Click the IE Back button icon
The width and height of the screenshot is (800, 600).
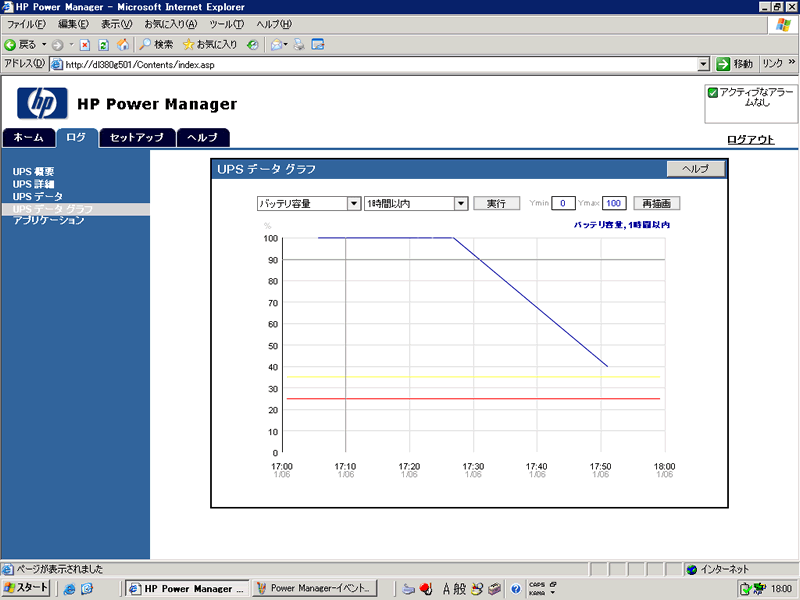click(x=11, y=44)
